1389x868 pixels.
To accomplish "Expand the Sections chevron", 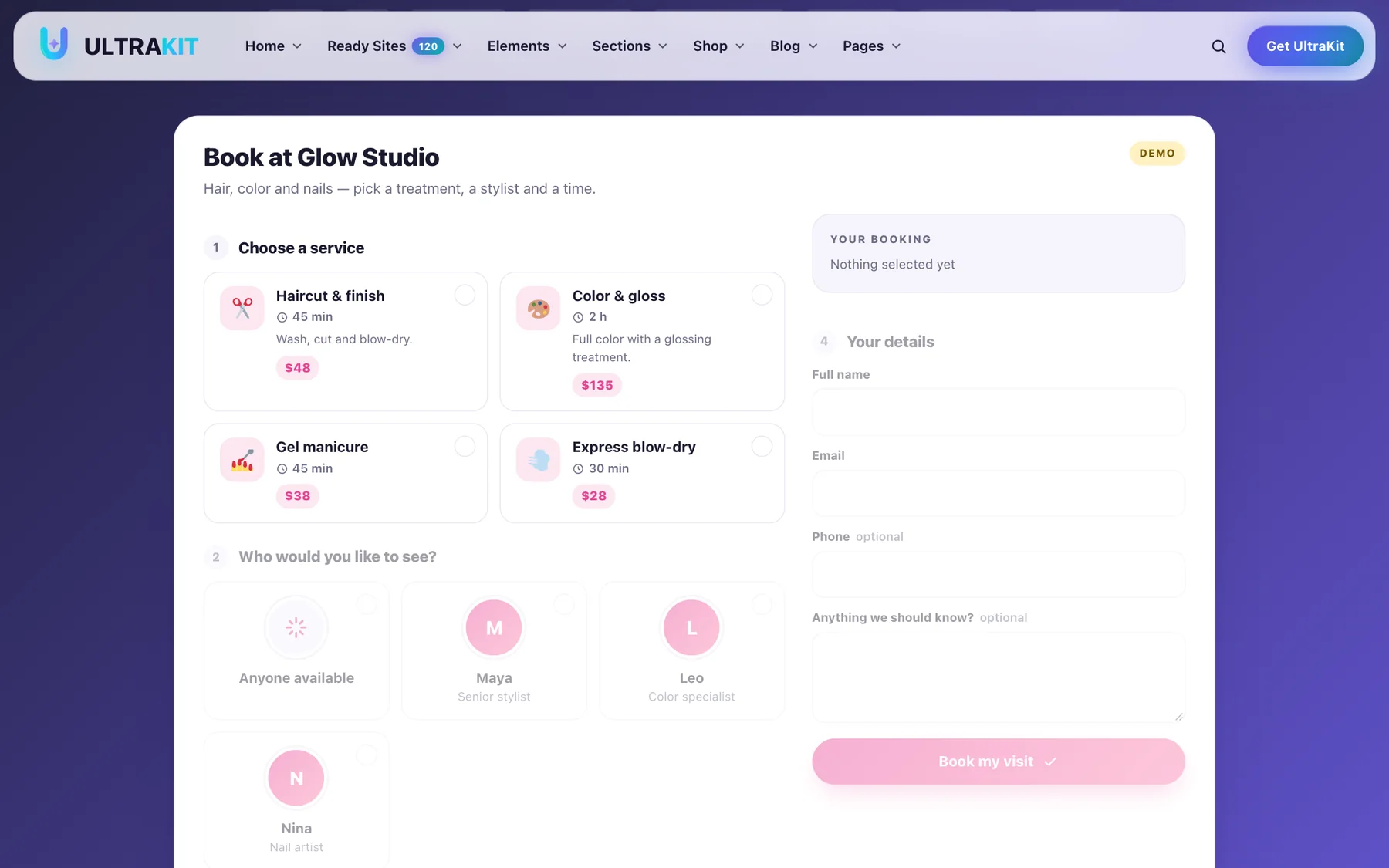I will tap(663, 46).
